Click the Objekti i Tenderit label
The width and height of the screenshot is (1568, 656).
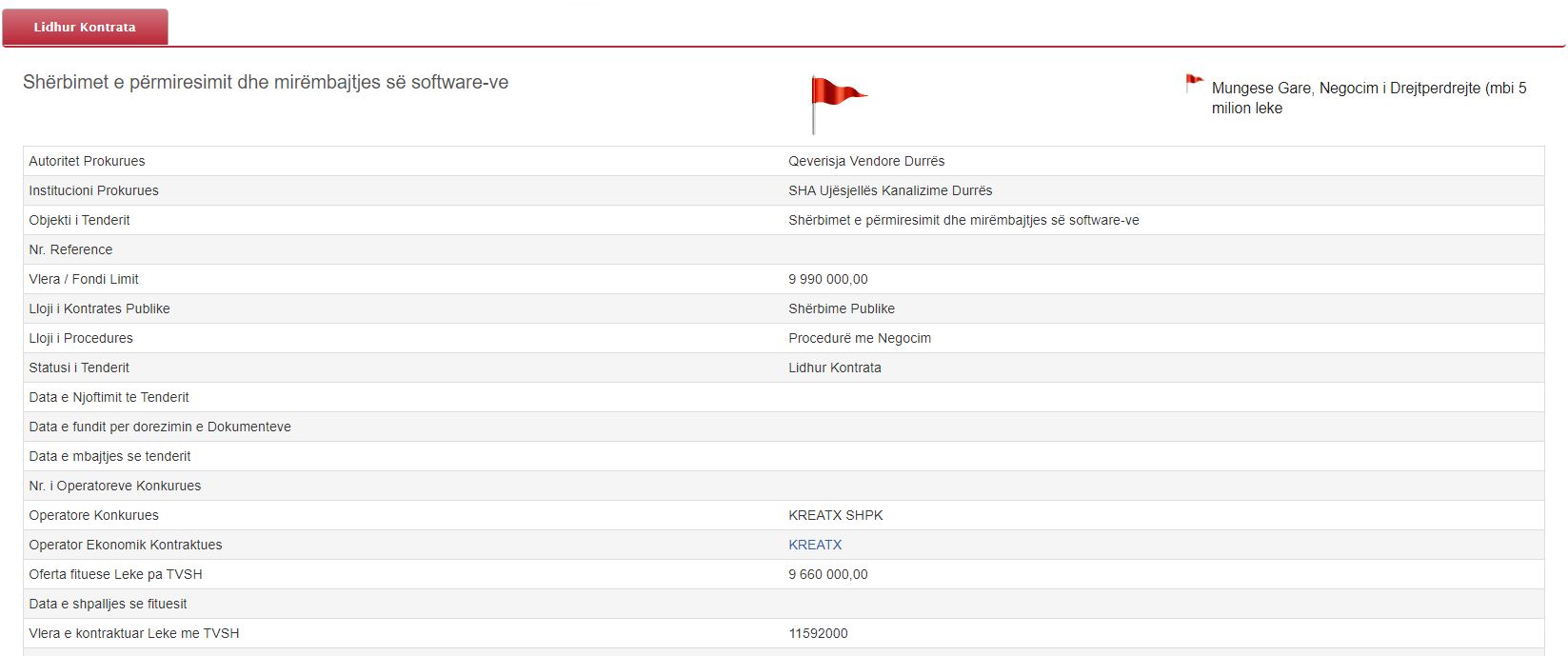click(x=79, y=220)
